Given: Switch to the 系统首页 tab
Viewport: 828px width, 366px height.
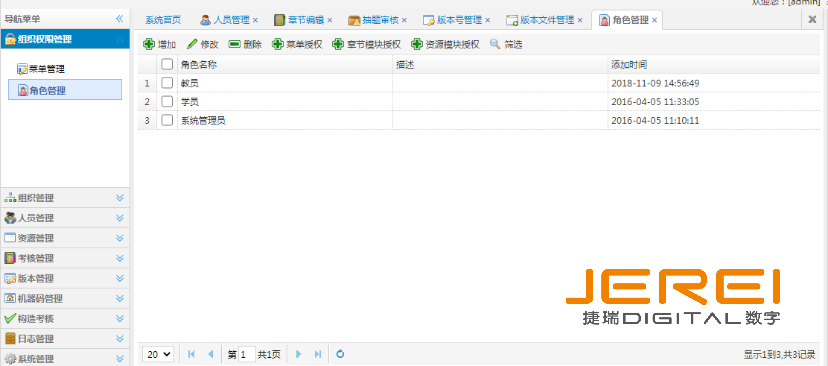Looking at the screenshot, I should coord(163,20).
